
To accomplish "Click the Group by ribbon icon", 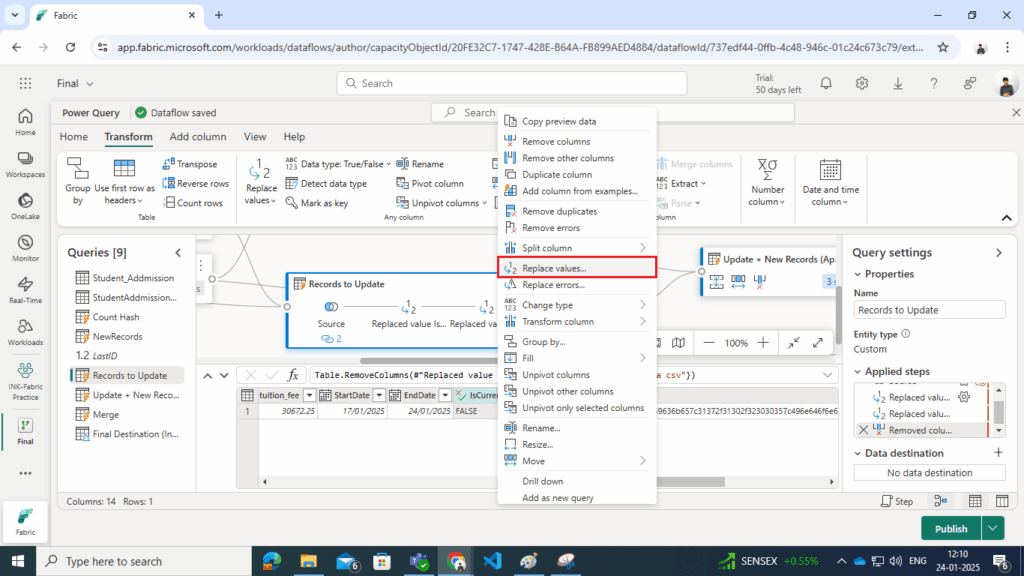I will (x=78, y=181).
